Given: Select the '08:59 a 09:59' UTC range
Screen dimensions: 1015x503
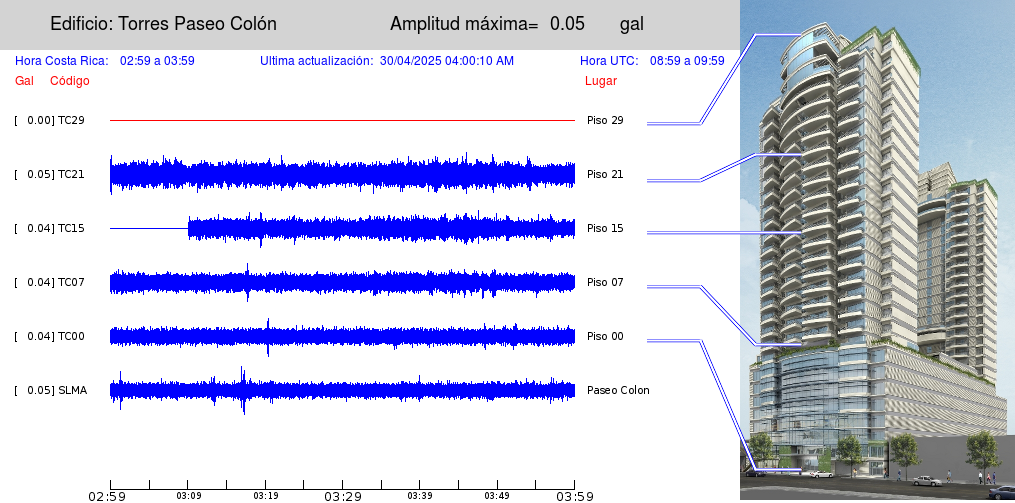Looking at the screenshot, I should tap(687, 61).
